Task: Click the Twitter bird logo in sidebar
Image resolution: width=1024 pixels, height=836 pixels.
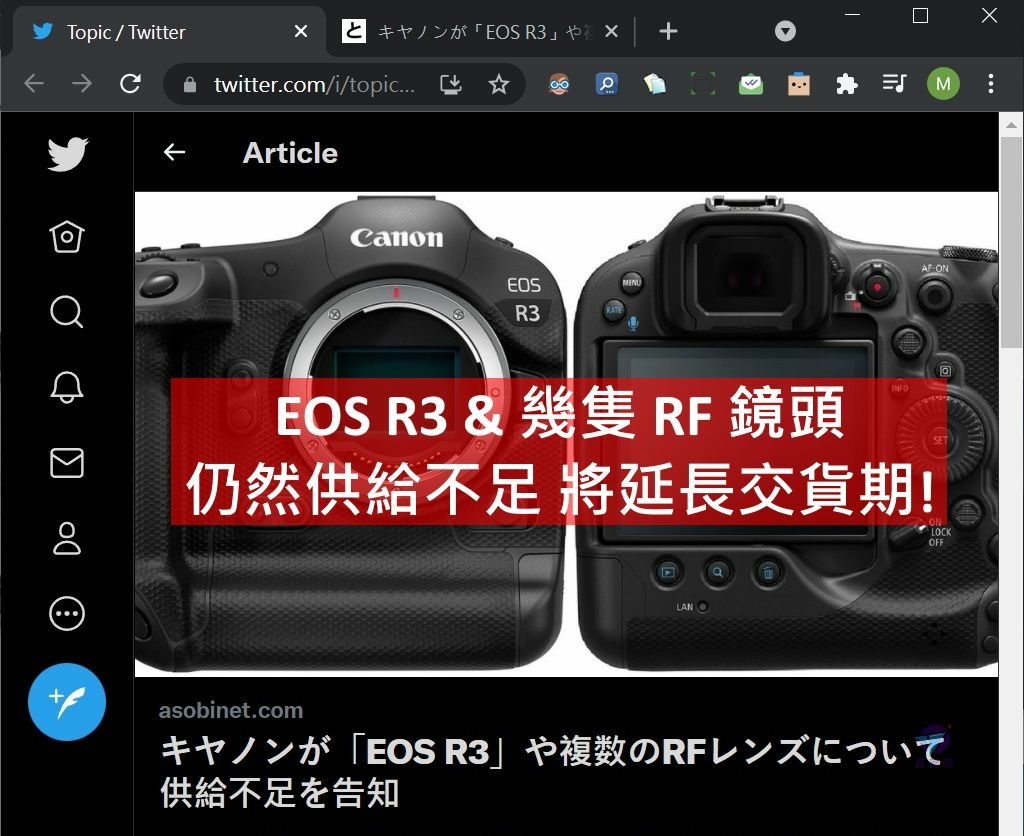Action: pyautogui.click(x=67, y=154)
